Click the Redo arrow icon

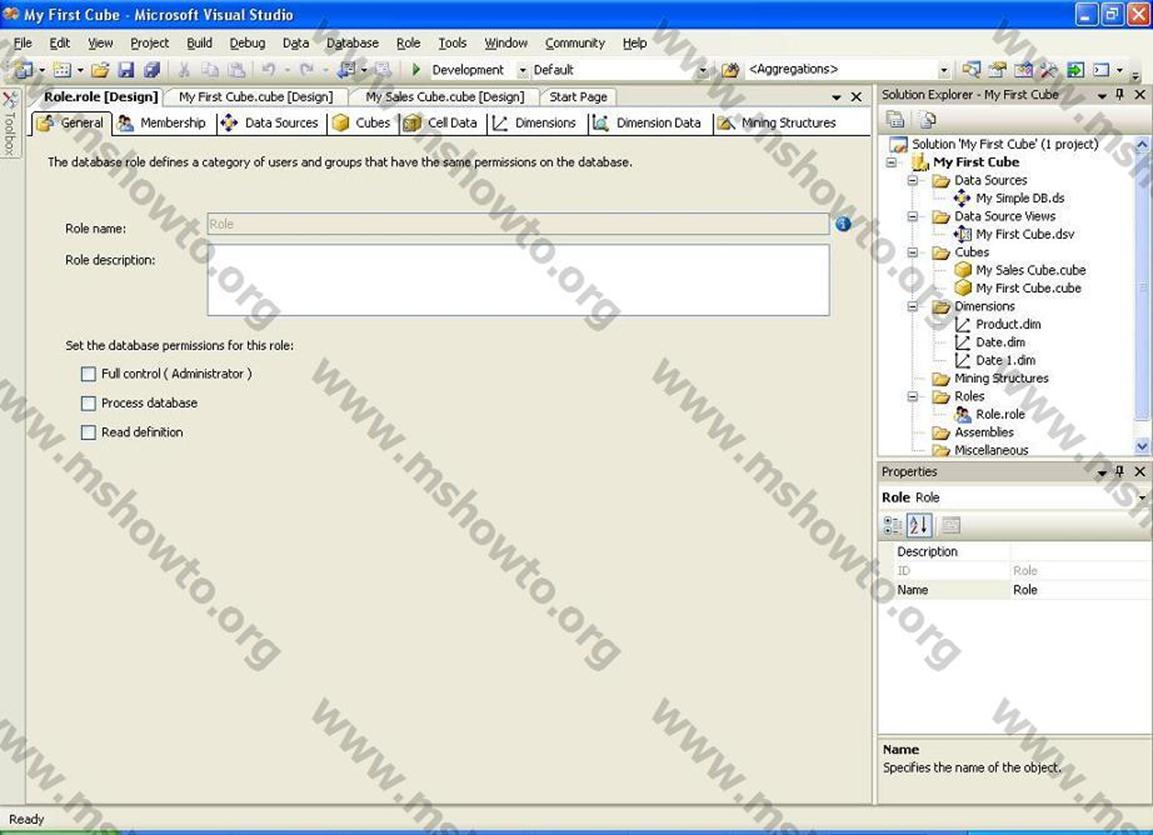[307, 70]
